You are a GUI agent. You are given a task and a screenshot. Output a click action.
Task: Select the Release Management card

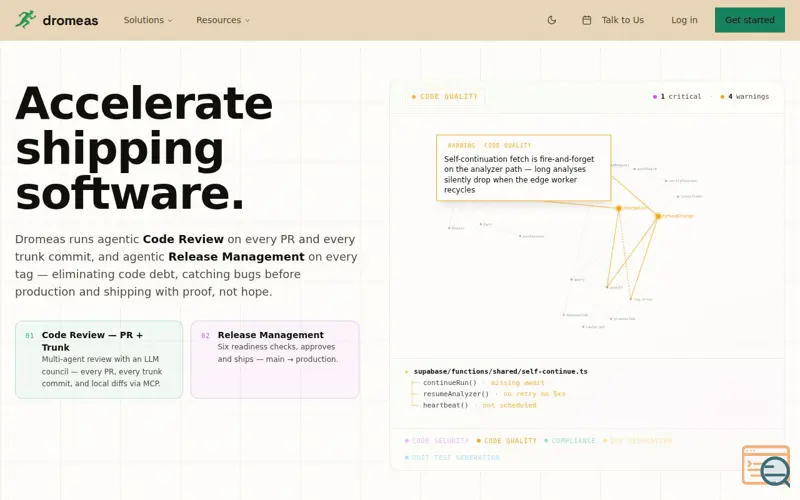click(274, 360)
